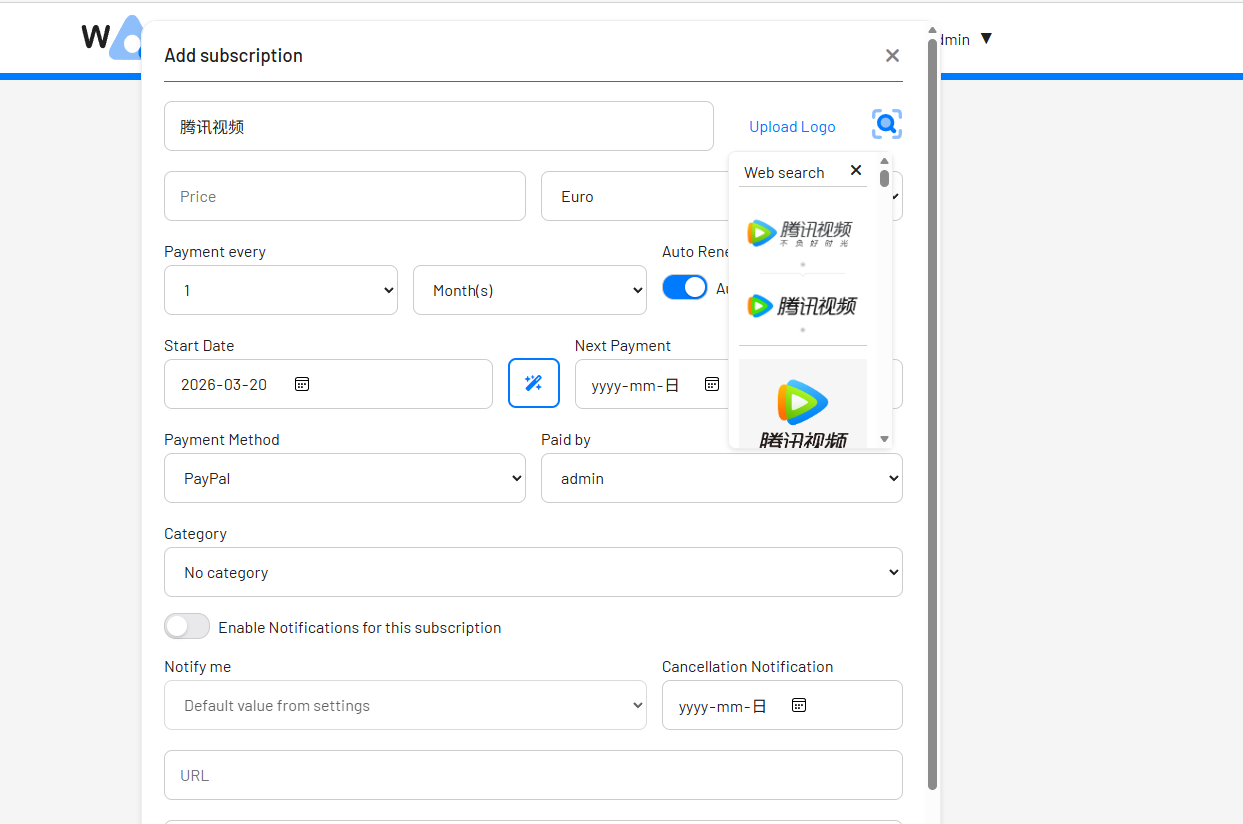Open the Paid by admin dropdown
The height and width of the screenshot is (824, 1243).
coord(721,478)
